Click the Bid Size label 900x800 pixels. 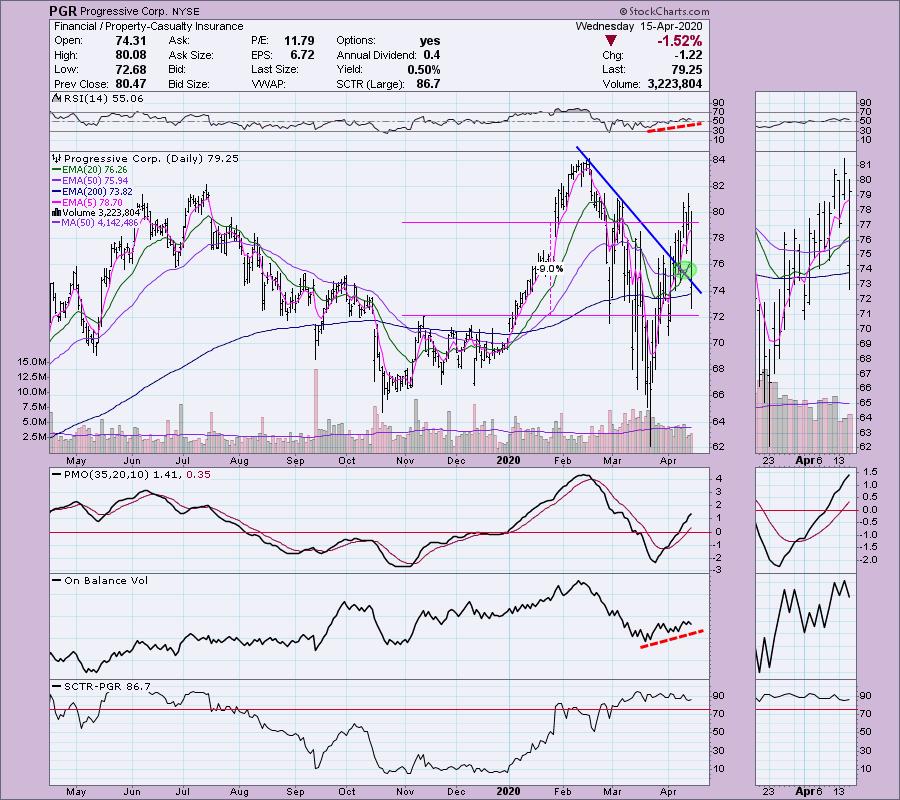click(189, 84)
